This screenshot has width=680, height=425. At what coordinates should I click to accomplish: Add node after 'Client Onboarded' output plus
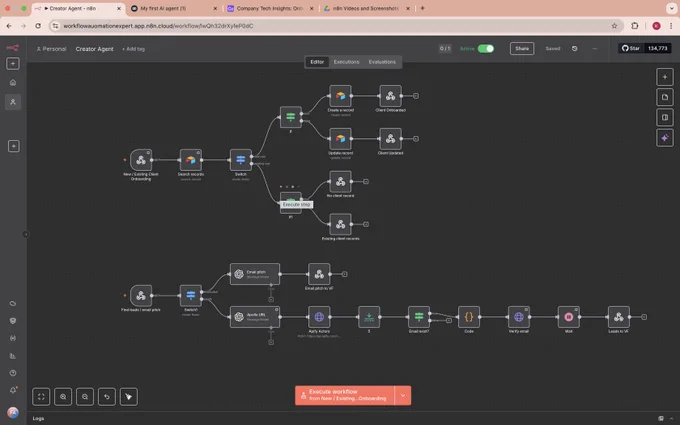click(416, 96)
